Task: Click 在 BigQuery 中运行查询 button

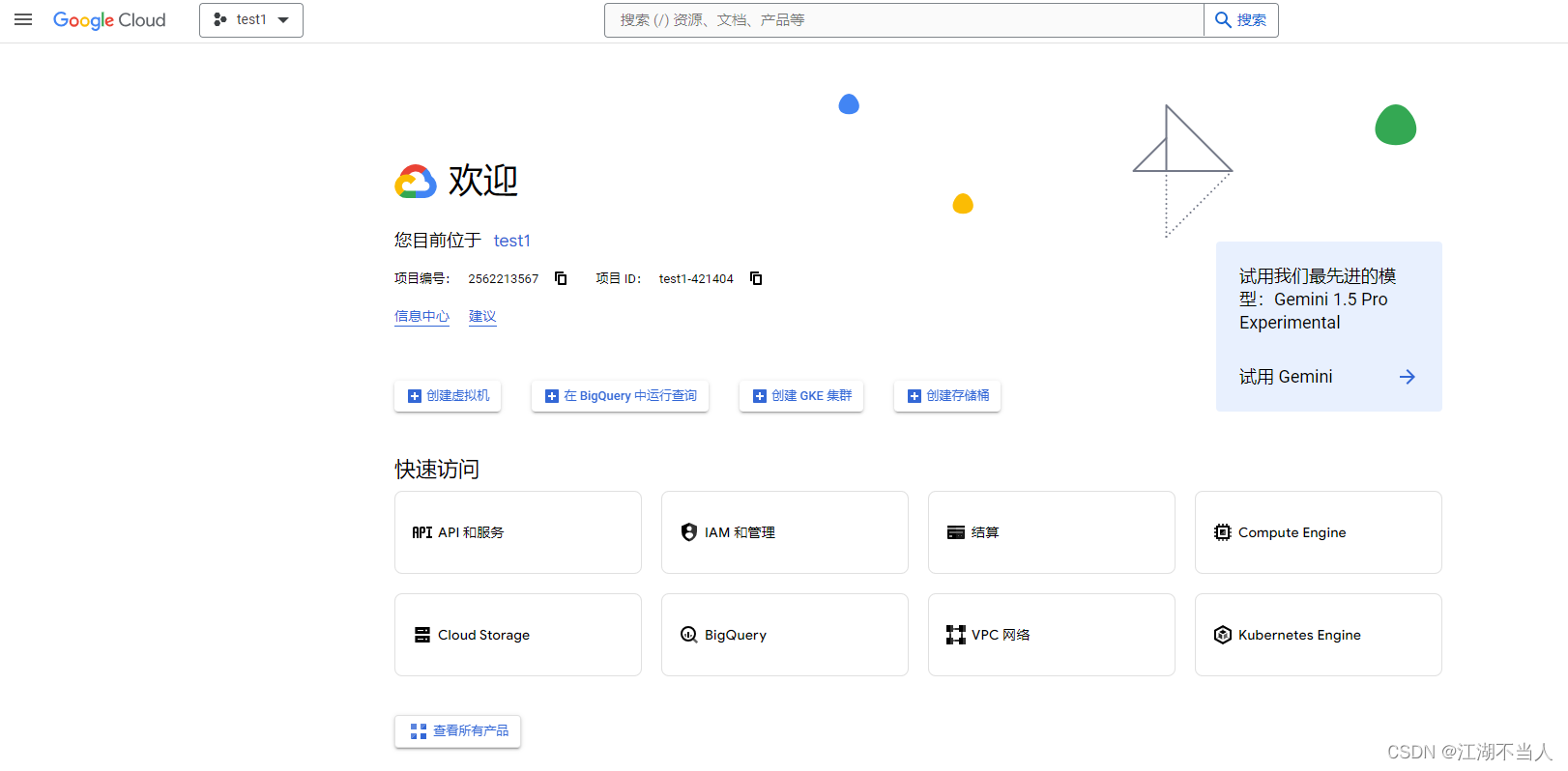Action: click(x=620, y=396)
